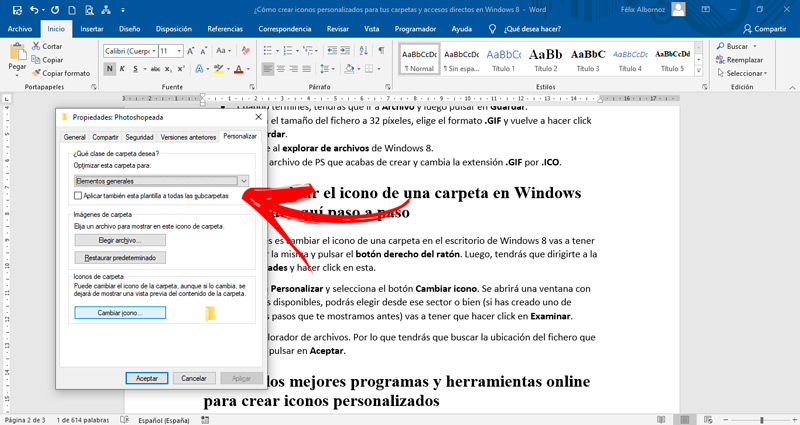
Task: Open the font size 11 dropdown
Action: coord(179,51)
